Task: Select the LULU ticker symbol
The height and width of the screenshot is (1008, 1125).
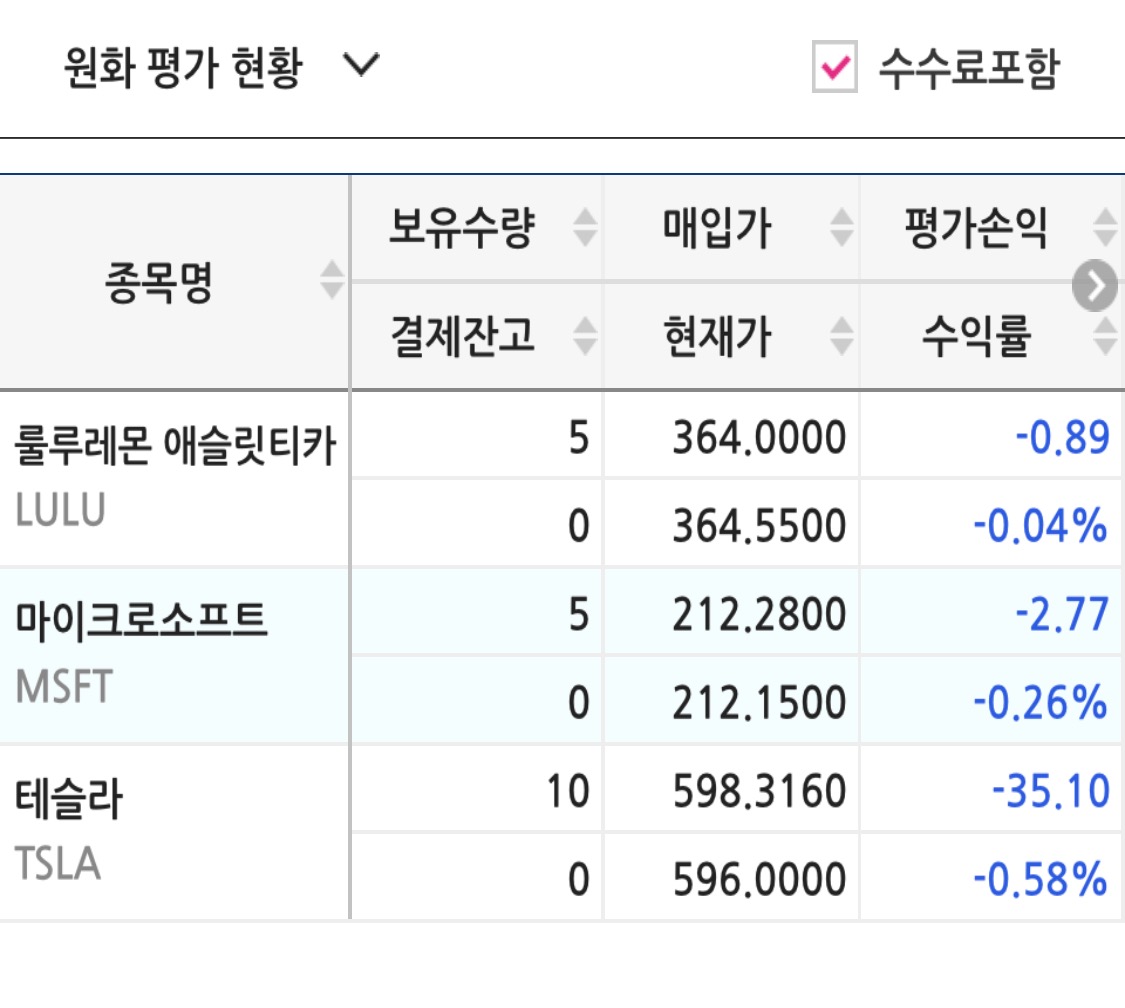Action: [60, 510]
